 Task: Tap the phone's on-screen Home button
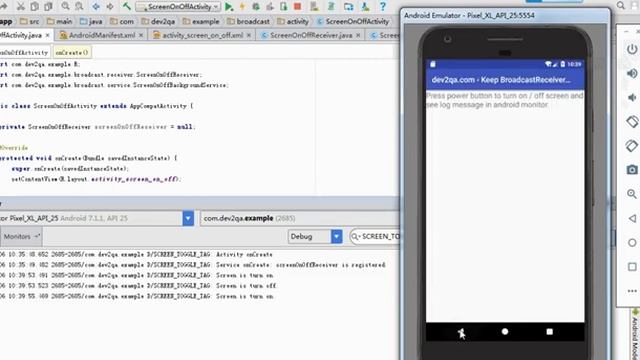[x=505, y=331]
